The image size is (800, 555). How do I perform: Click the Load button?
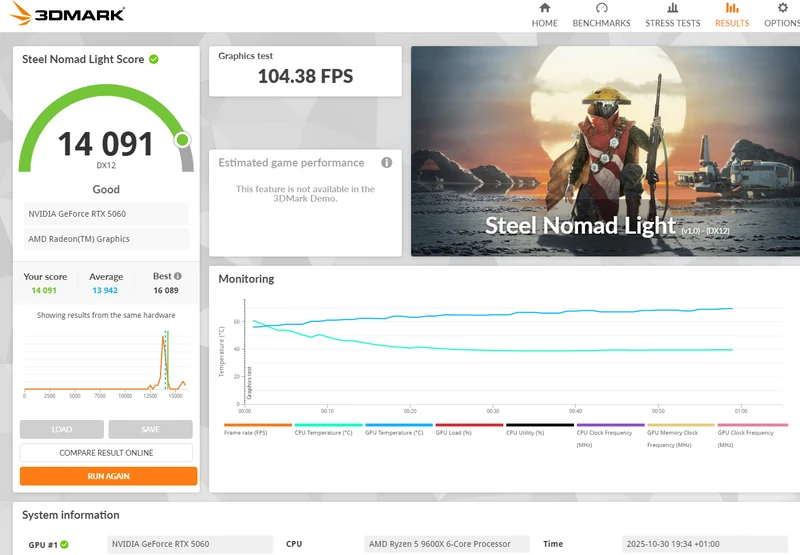(x=62, y=430)
